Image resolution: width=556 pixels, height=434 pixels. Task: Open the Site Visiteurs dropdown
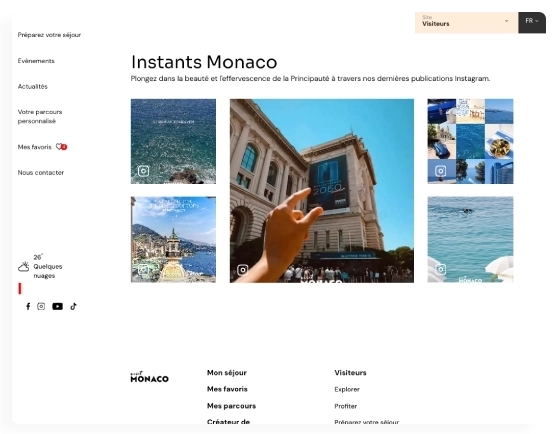466,23
